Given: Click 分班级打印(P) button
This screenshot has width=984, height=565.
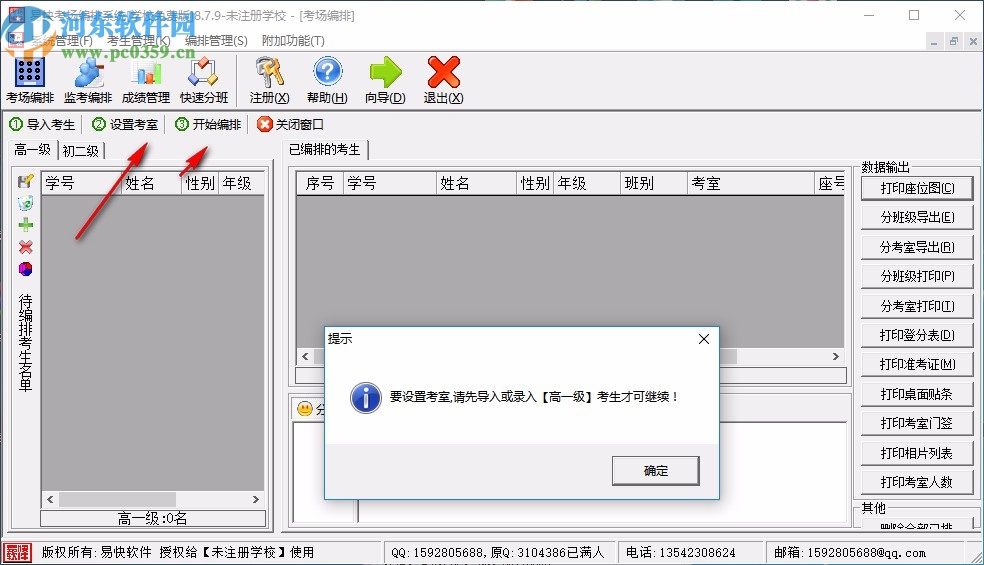Looking at the screenshot, I should (x=917, y=276).
